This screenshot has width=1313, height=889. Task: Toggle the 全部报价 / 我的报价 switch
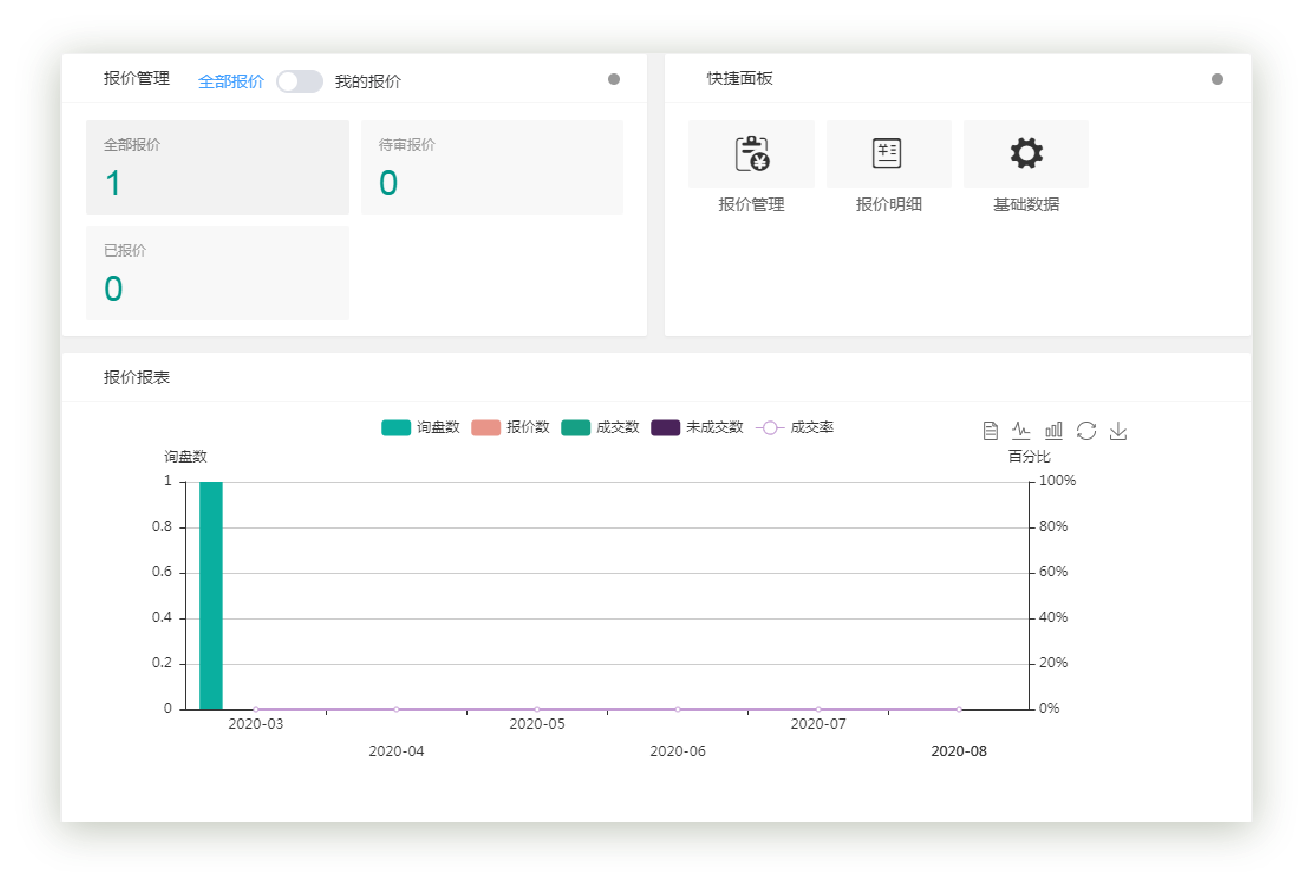coord(299,82)
